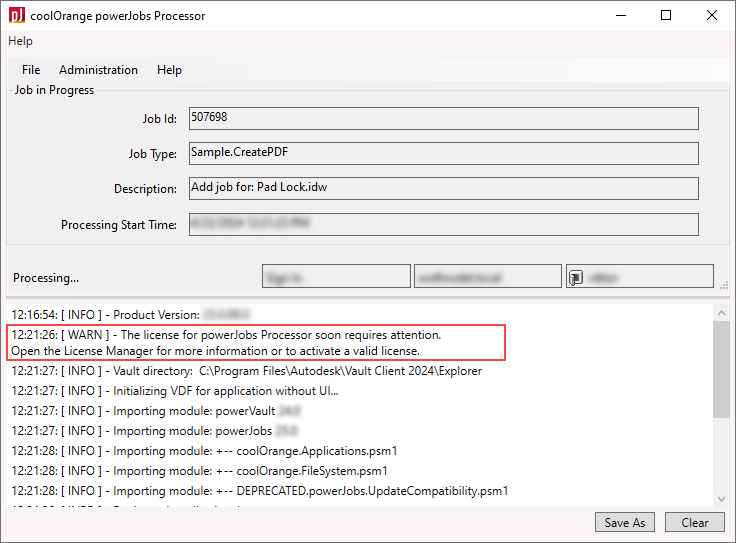Click the Description field for Pad Lock.idw
The image size is (736, 543).
[x=444, y=188]
